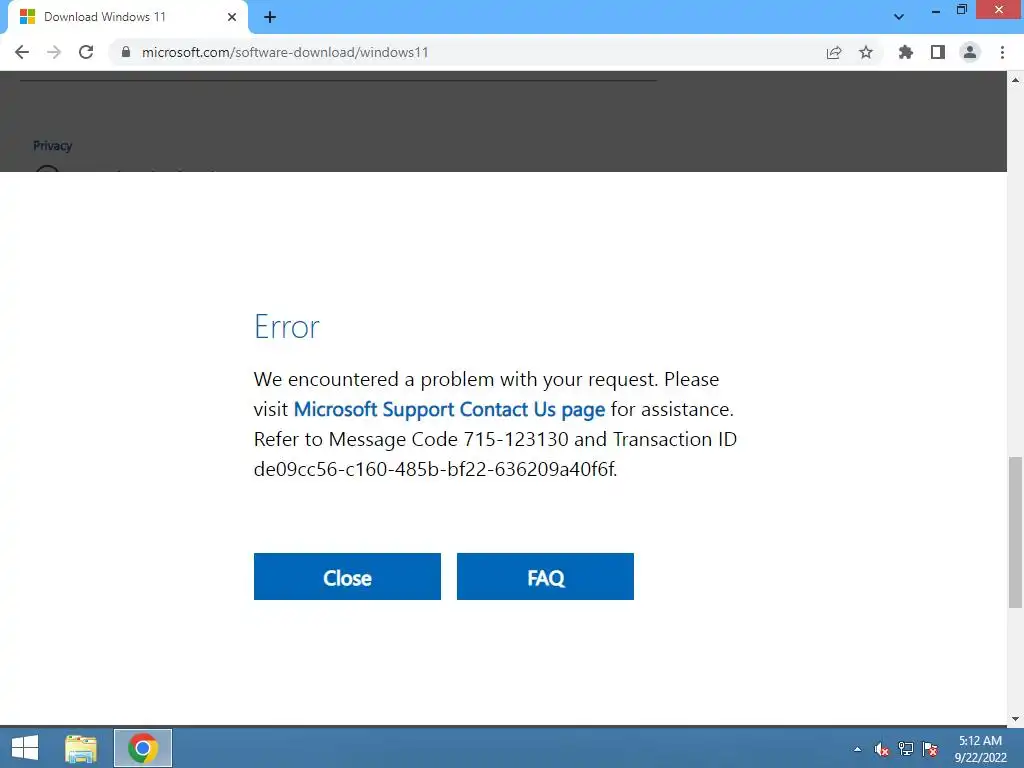Click the Error heading text
The image size is (1024, 768).
pos(287,327)
